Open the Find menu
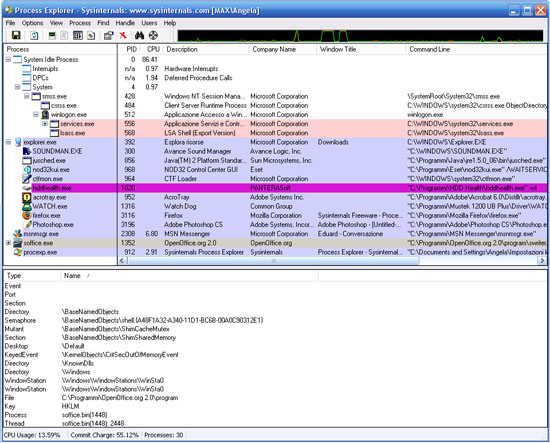 (x=103, y=23)
